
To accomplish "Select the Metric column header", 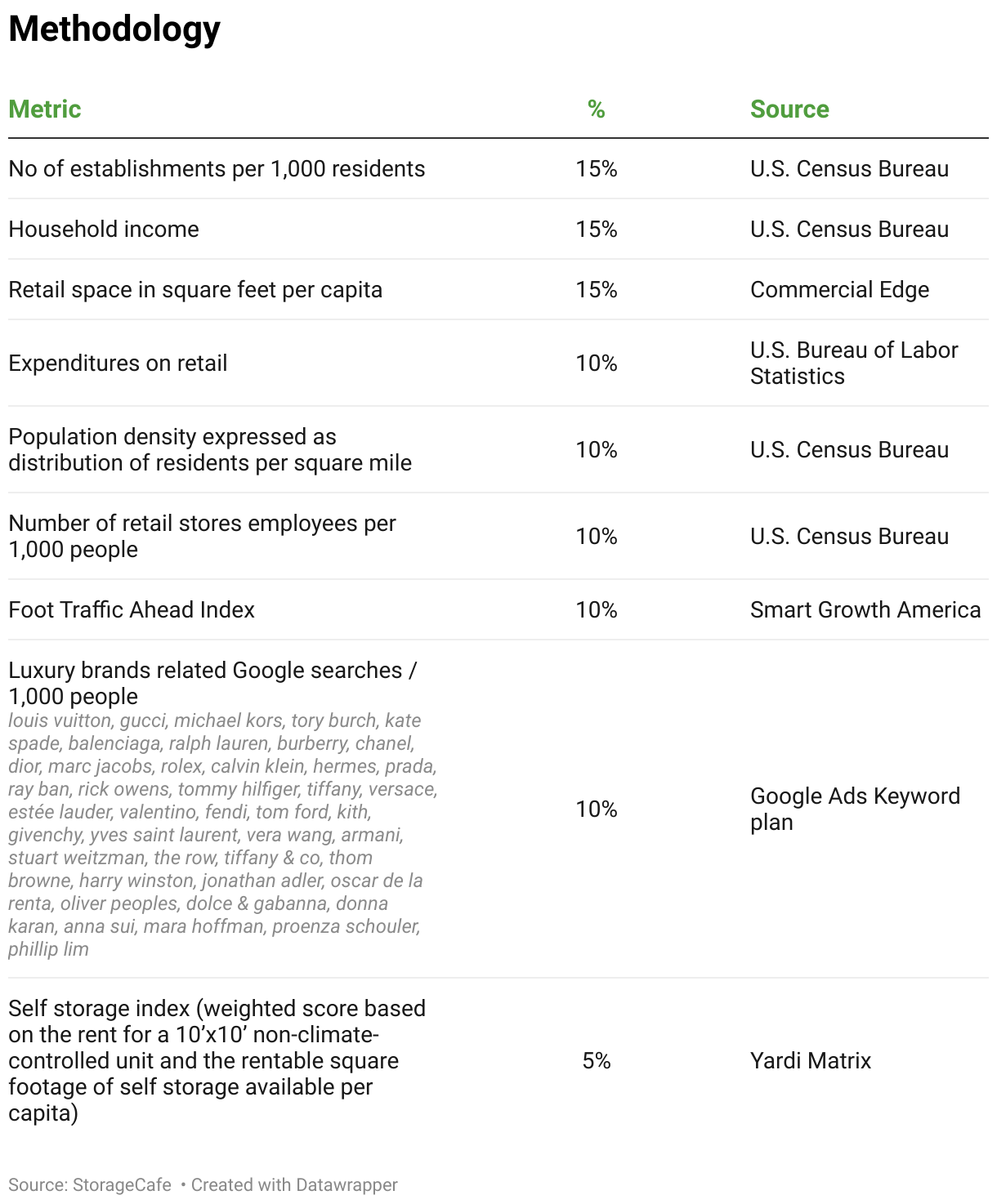I will click(45, 109).
